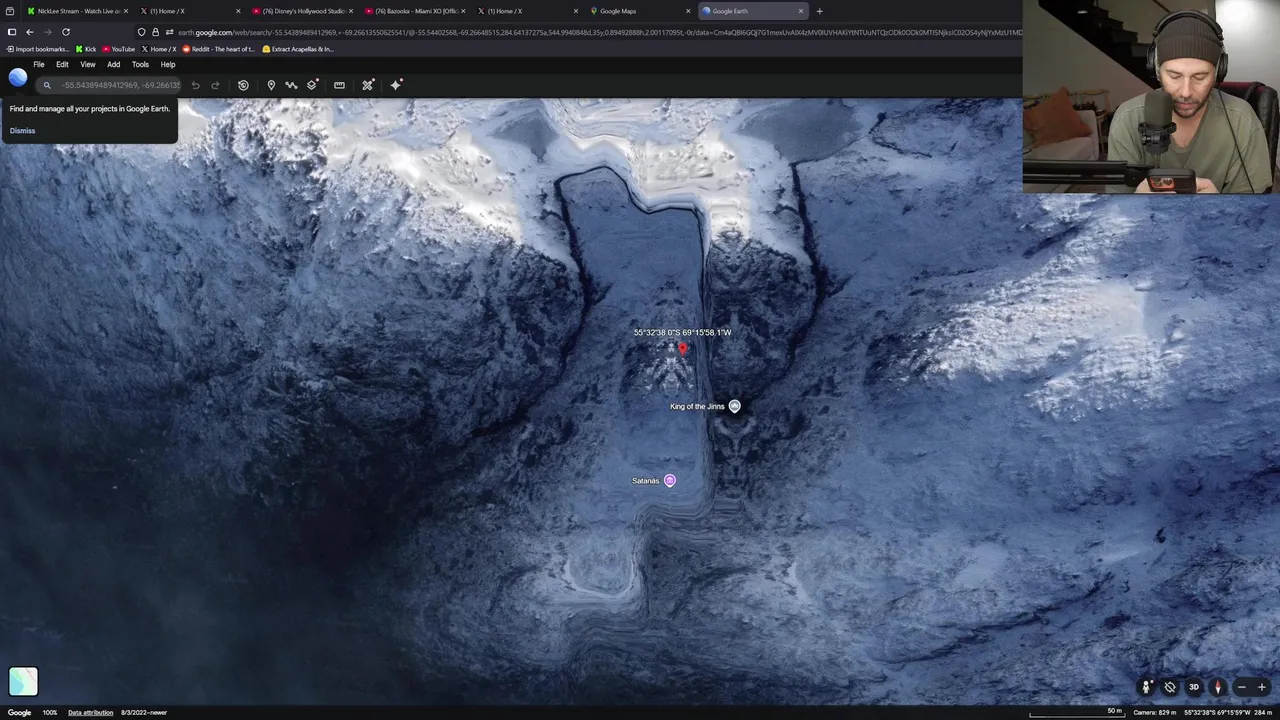Select the draw path tool
The height and width of the screenshot is (720, 1280).
coord(291,85)
